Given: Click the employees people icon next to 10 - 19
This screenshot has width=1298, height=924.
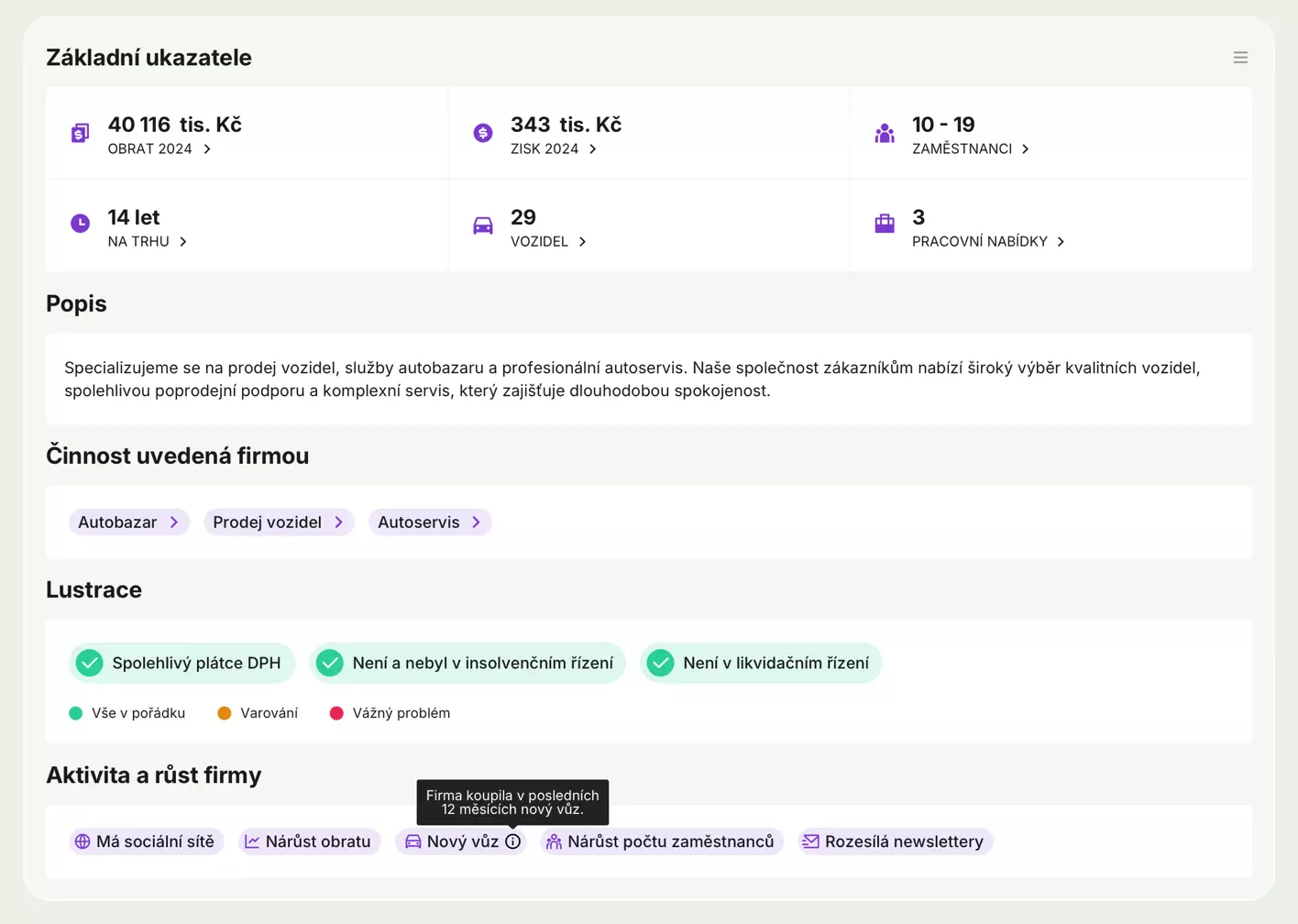Looking at the screenshot, I should [x=885, y=133].
